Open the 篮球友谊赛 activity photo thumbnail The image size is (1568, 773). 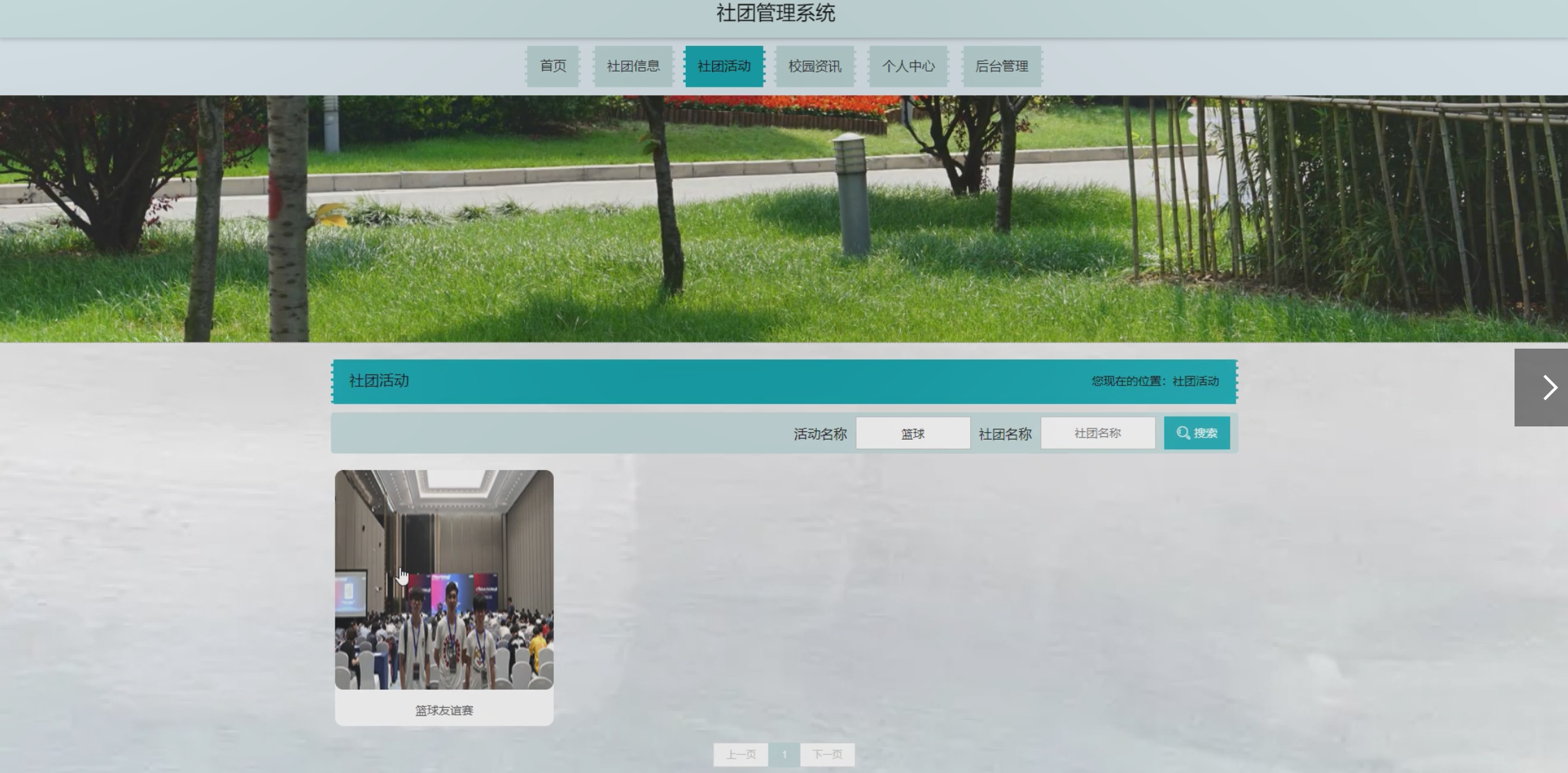point(444,579)
